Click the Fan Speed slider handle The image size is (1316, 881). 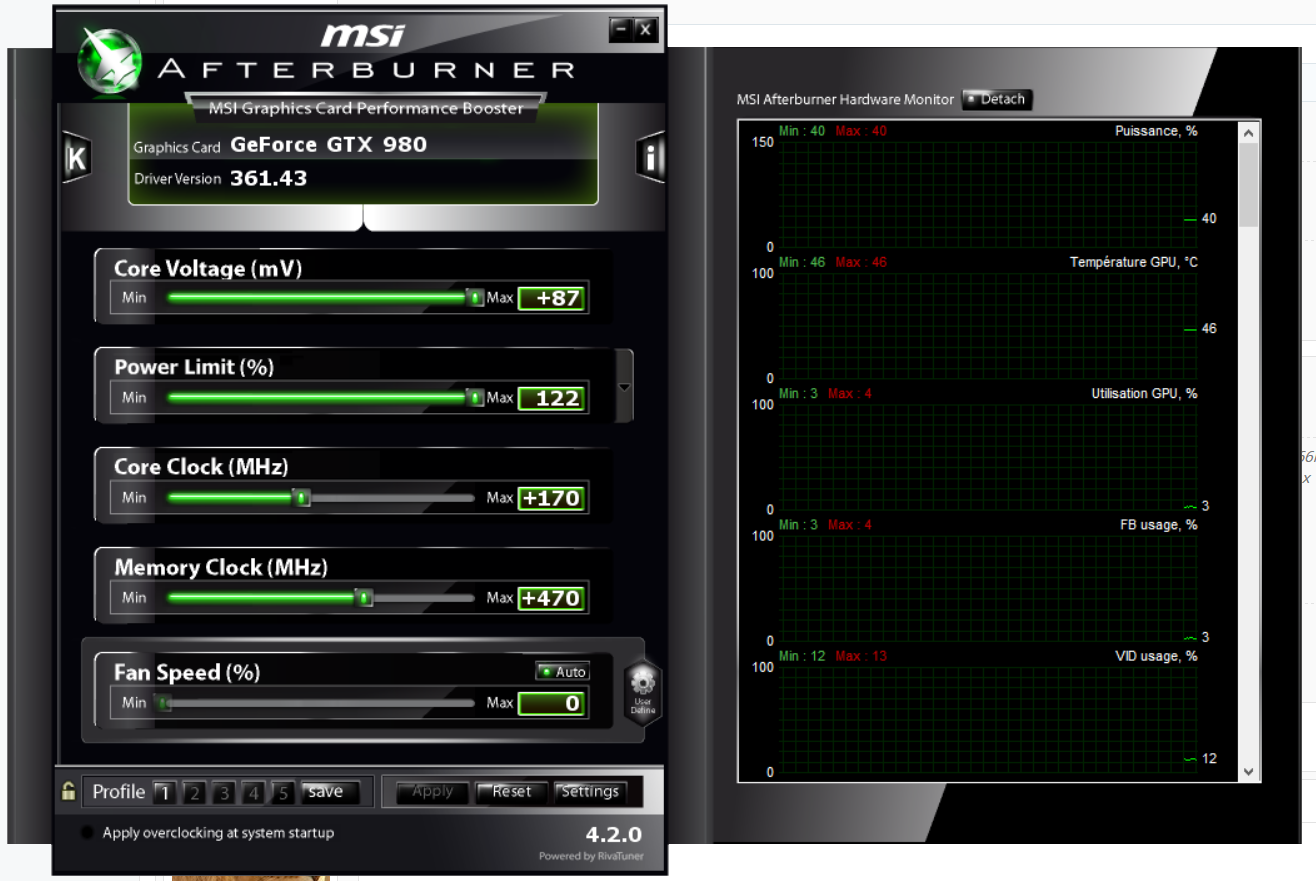tap(162, 703)
